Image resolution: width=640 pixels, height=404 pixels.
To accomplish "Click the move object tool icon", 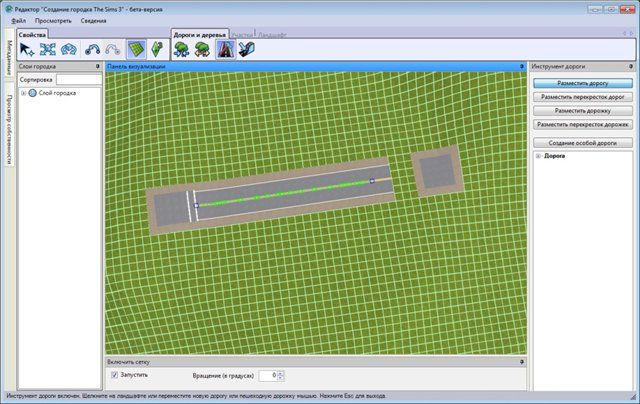I will pos(48,49).
